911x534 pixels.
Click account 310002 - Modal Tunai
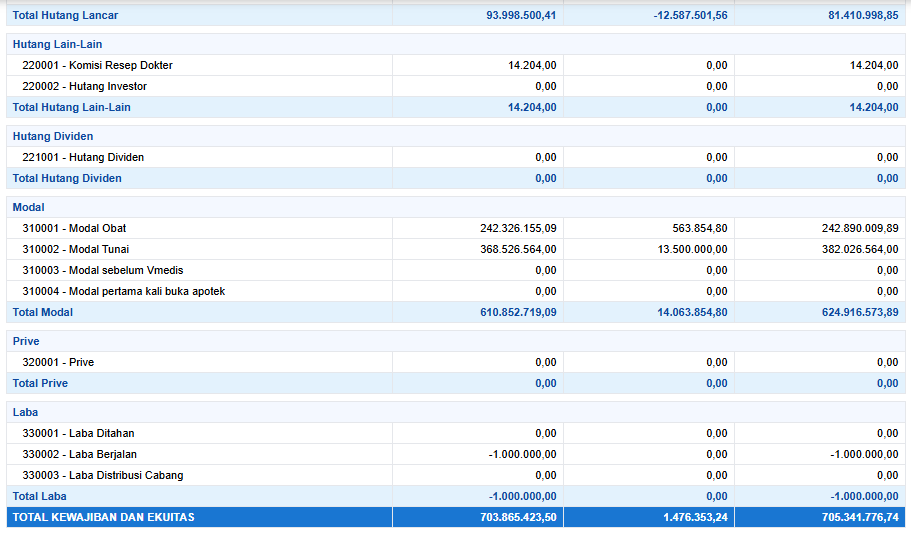(75, 249)
